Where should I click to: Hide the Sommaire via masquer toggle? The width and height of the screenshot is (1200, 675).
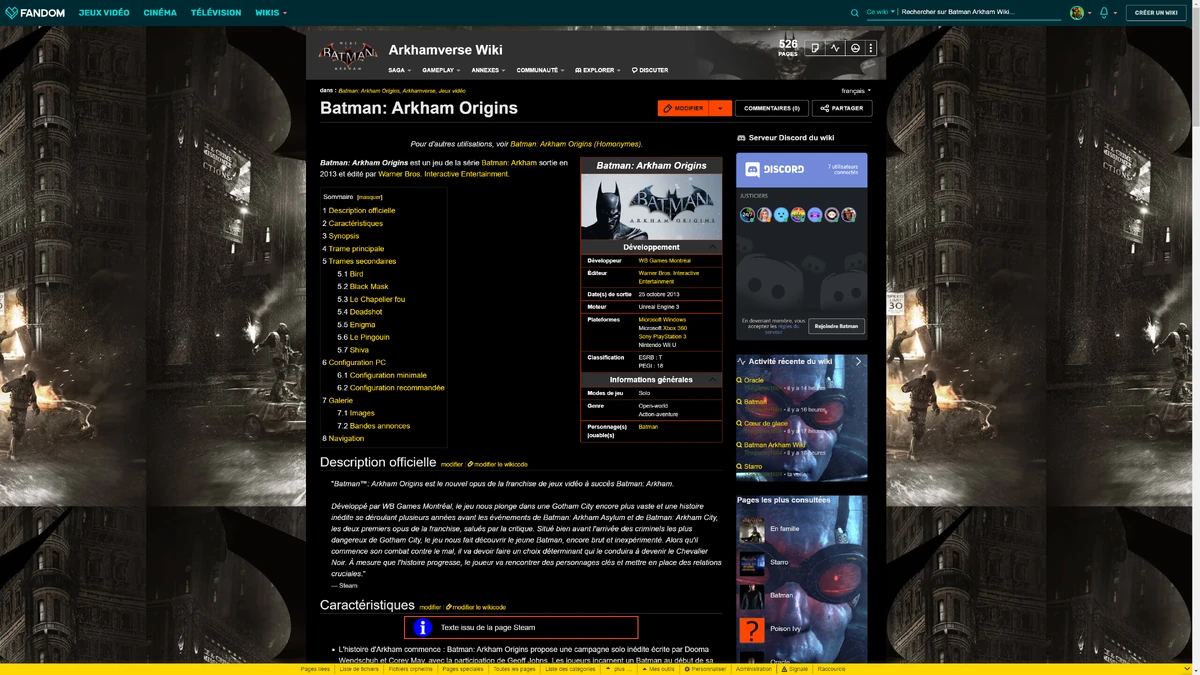[368, 196]
